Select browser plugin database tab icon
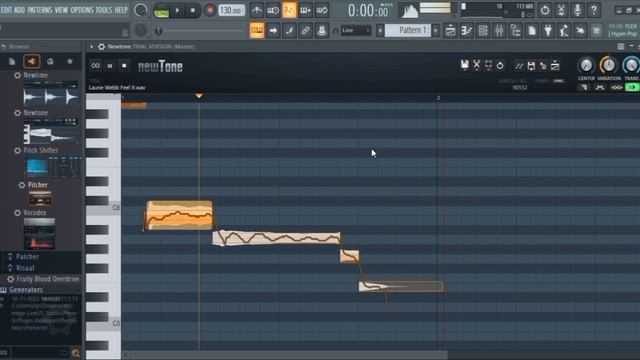The height and width of the screenshot is (360, 640). tap(32, 61)
